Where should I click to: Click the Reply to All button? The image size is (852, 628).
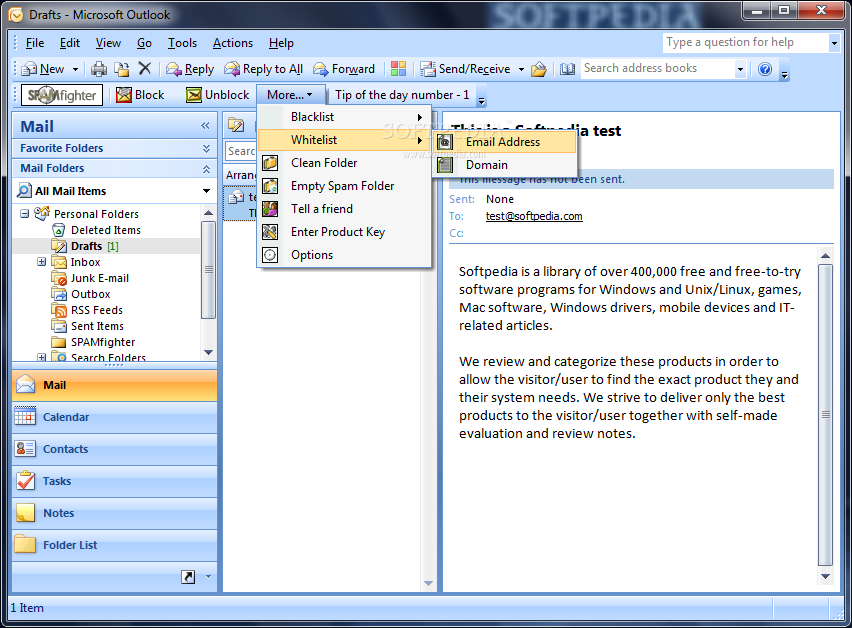point(264,69)
